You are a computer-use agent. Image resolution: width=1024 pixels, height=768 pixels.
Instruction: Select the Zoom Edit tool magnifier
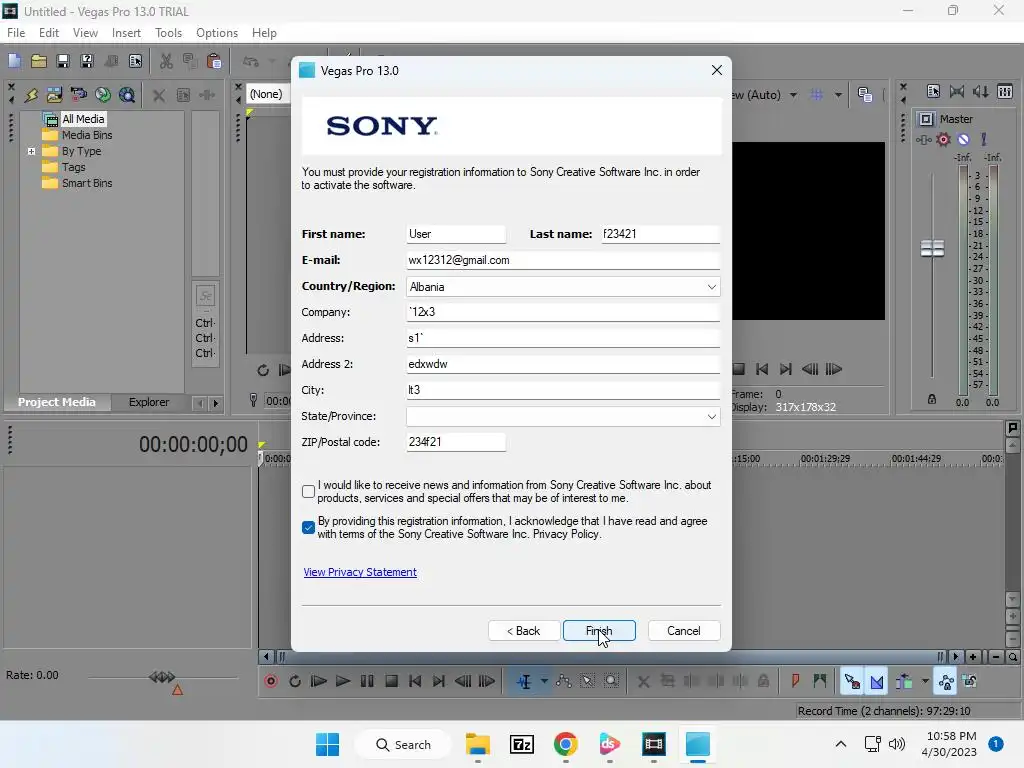611,681
